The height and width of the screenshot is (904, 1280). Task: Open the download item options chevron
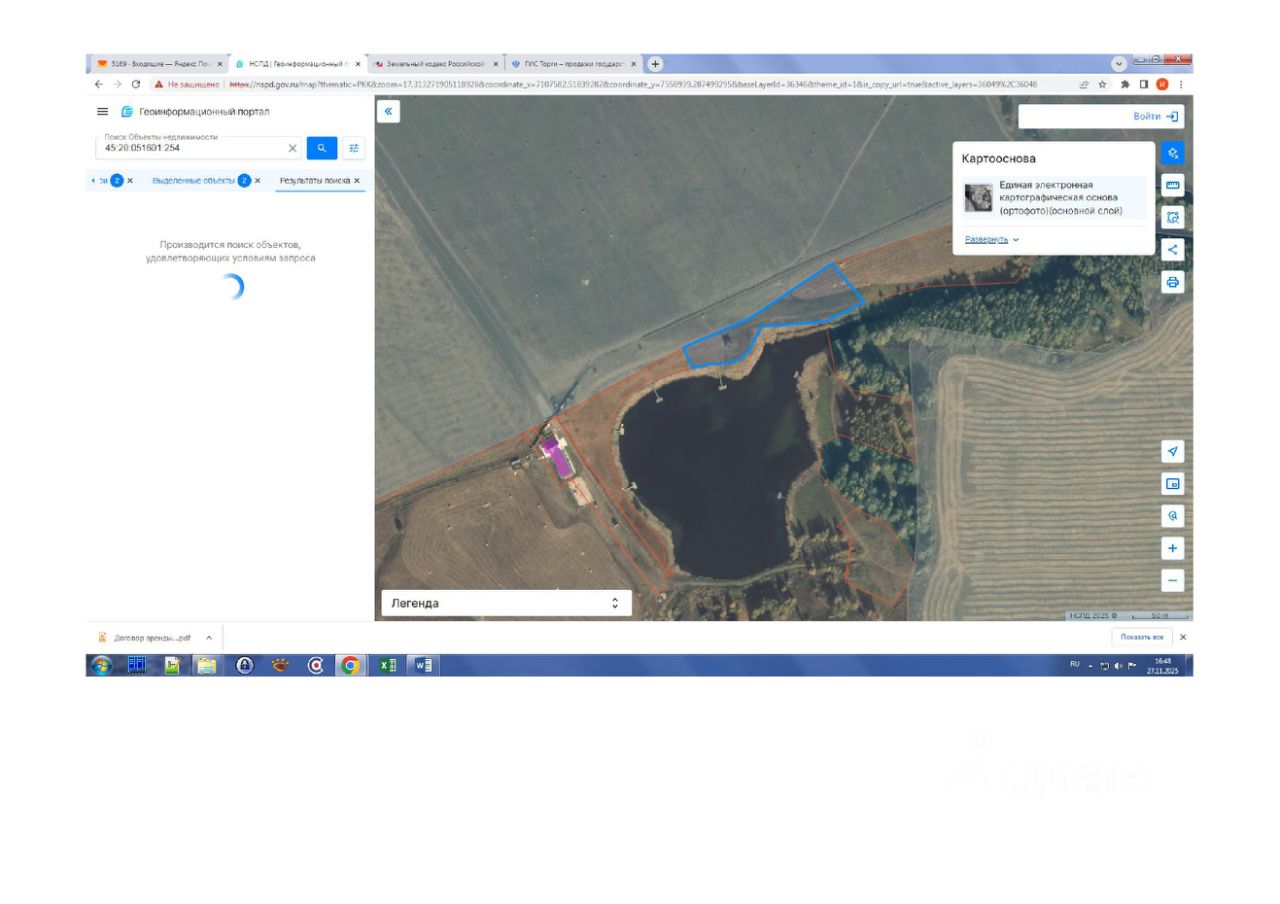point(209,637)
